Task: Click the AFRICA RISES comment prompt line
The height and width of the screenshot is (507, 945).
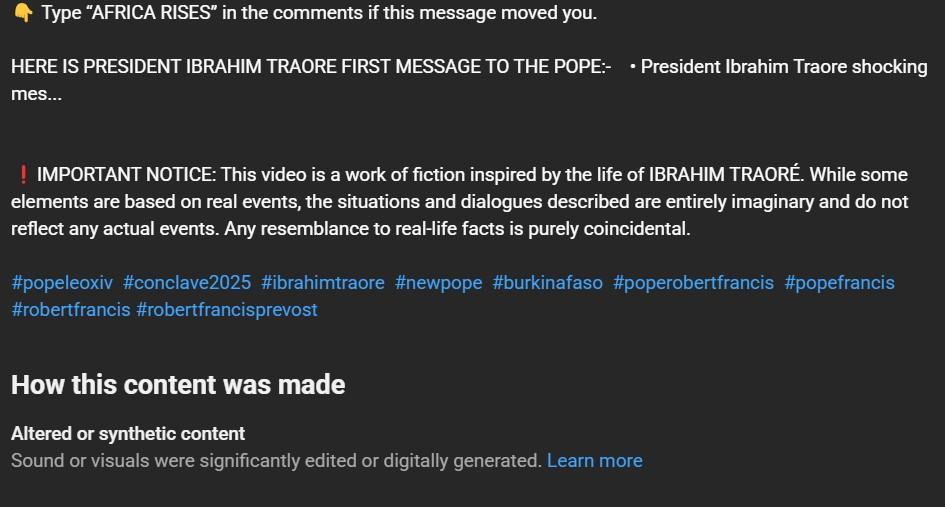Action: click(305, 12)
